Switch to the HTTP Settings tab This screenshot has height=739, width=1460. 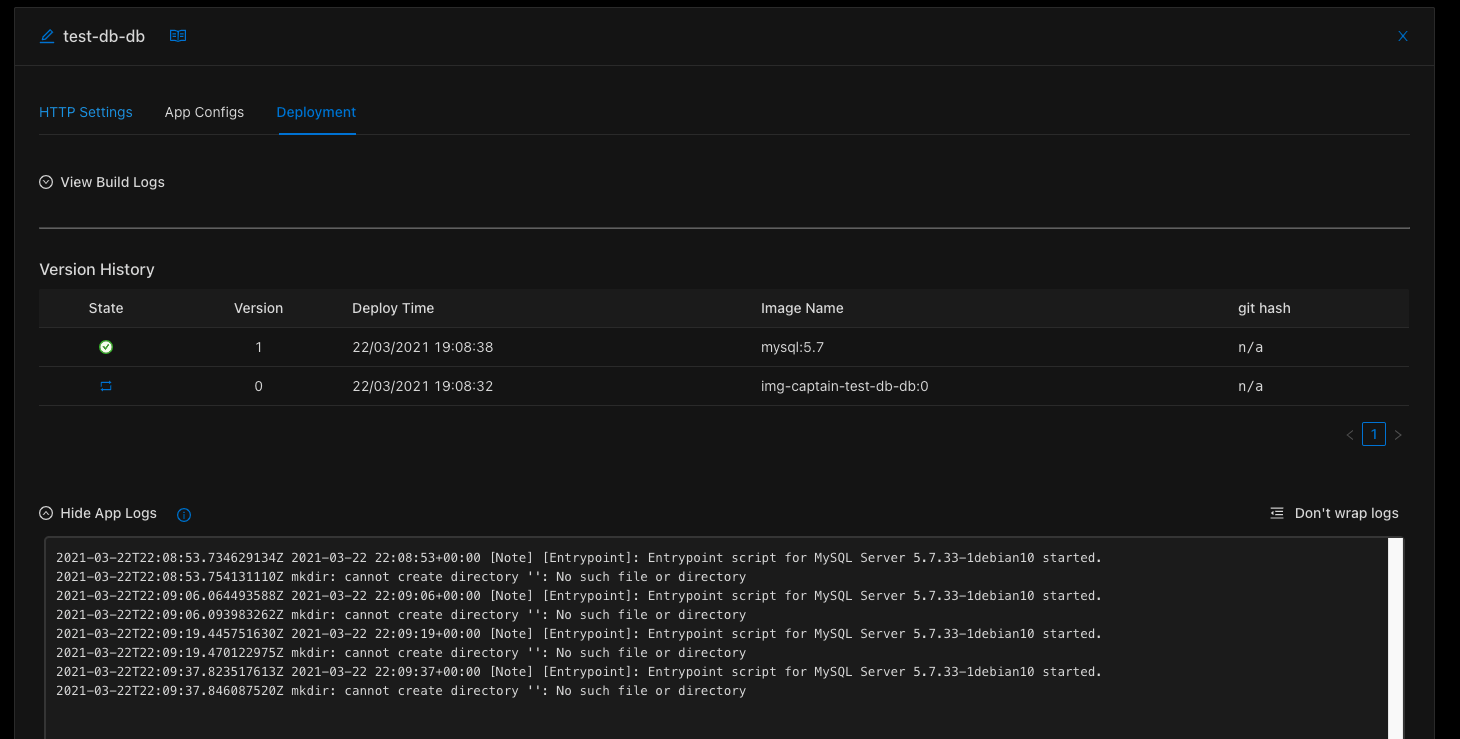pos(86,112)
